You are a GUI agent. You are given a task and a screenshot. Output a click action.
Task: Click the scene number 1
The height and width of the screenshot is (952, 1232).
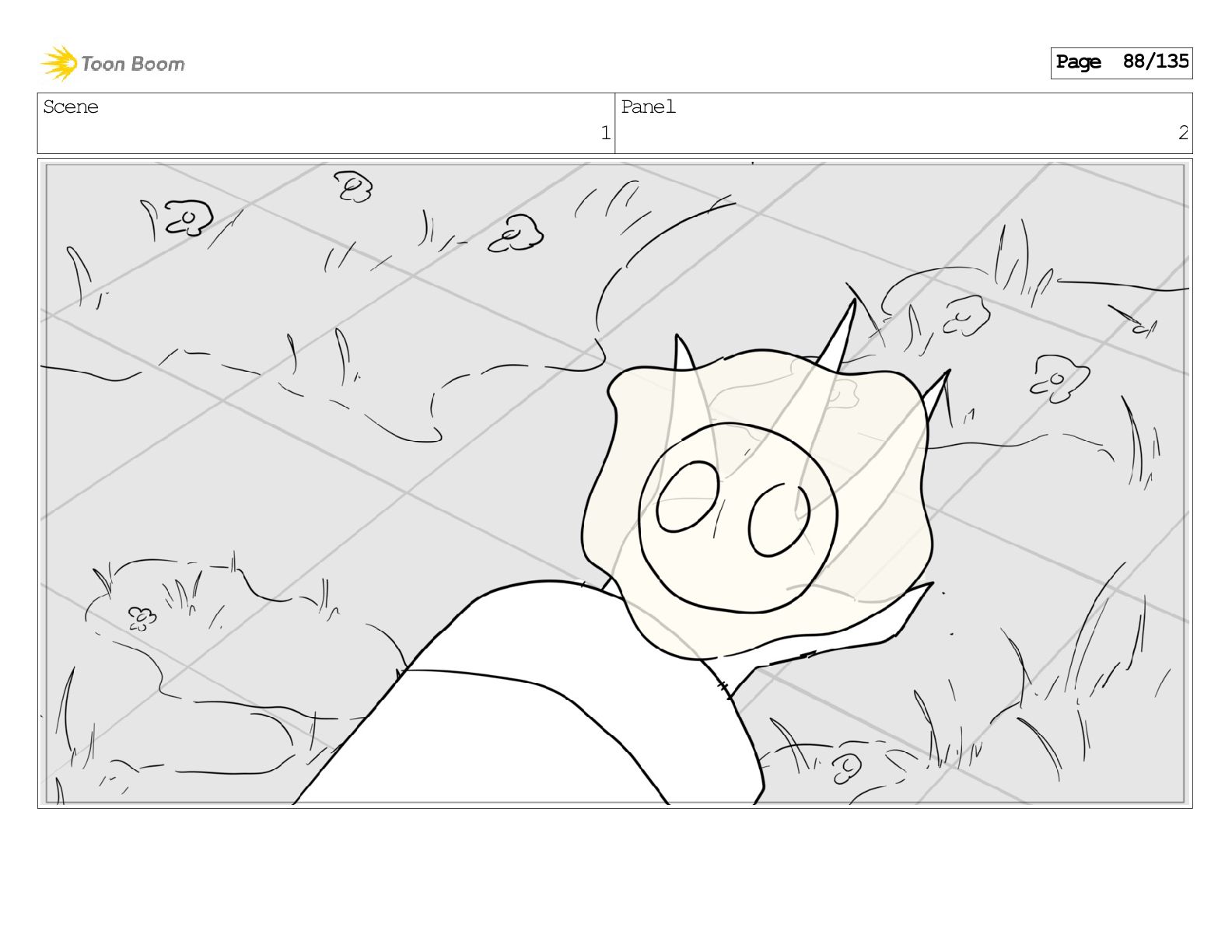pos(605,134)
